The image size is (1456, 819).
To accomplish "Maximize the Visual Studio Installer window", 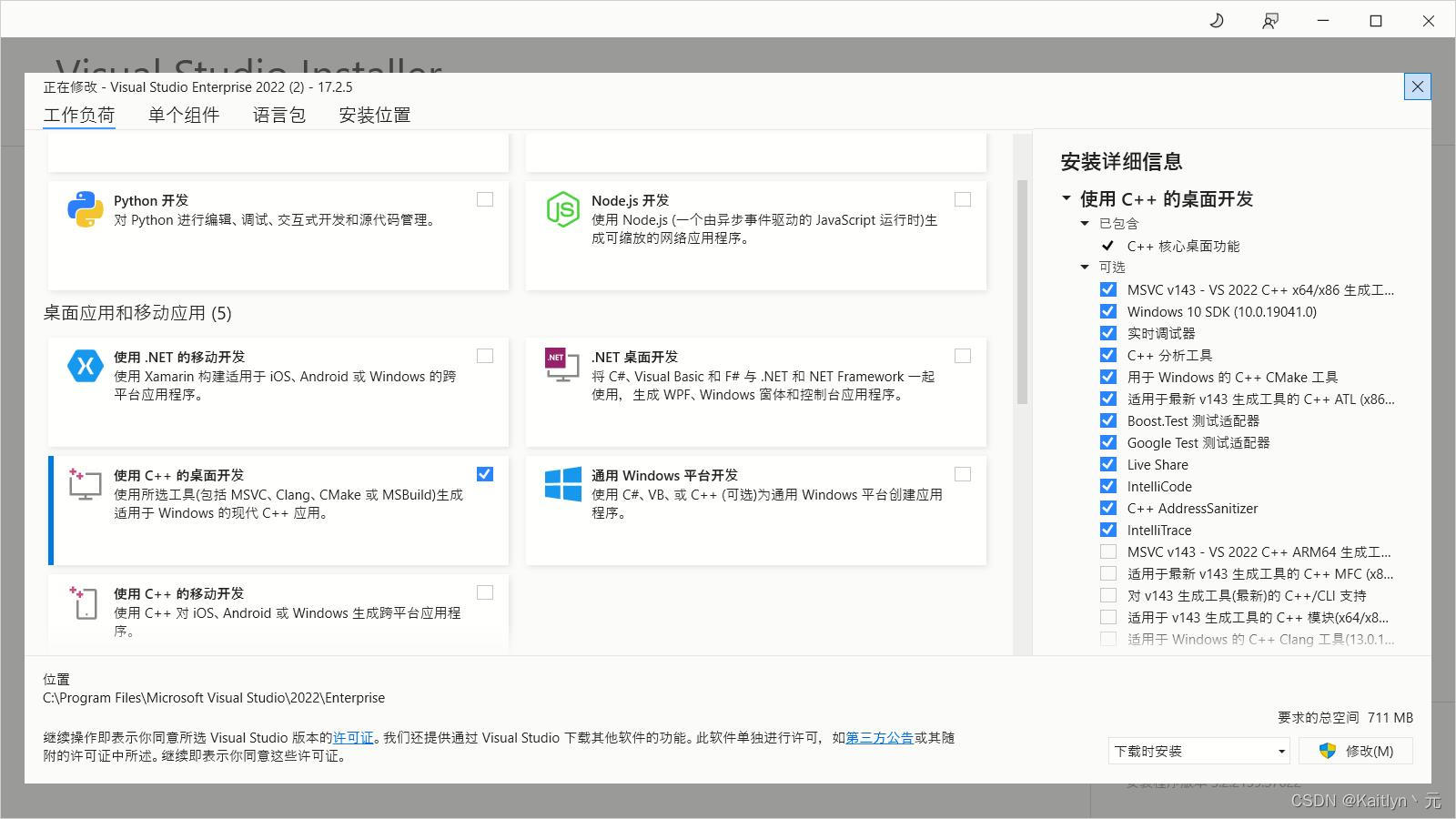I will click(1376, 20).
